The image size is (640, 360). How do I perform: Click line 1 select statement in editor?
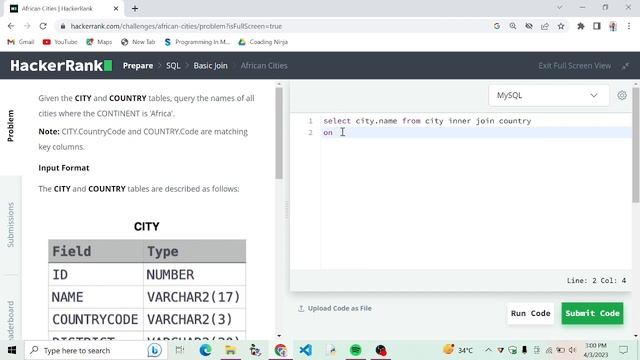click(427, 121)
